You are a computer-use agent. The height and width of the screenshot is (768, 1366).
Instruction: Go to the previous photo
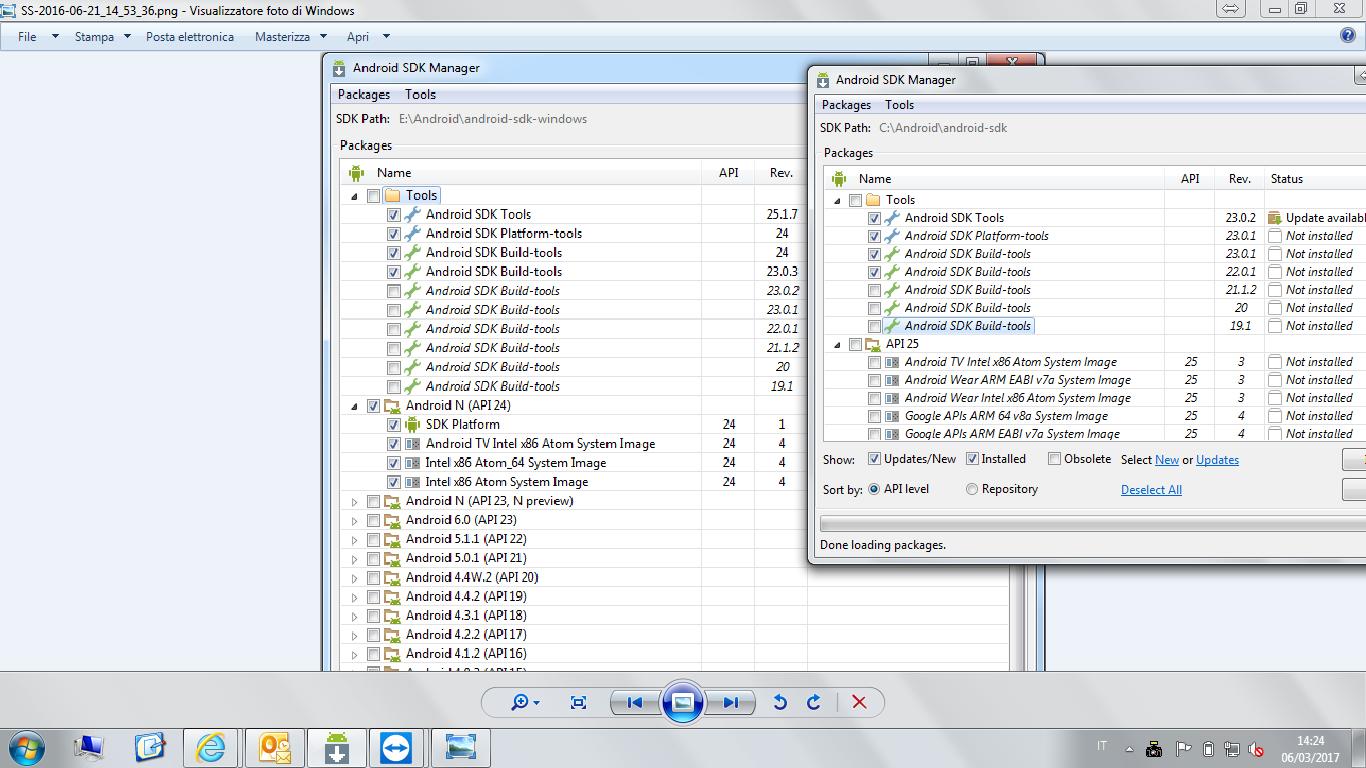pos(635,702)
